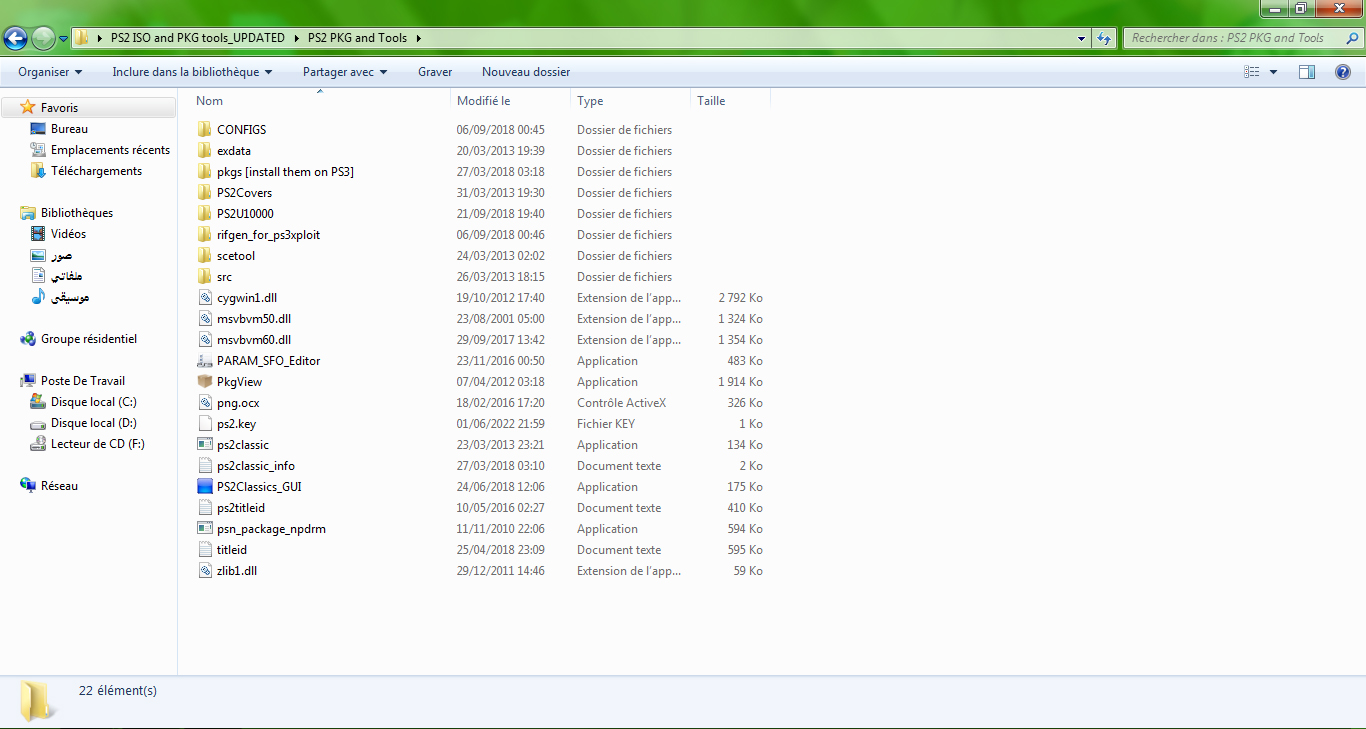Click the refresh icon beside address bar
The image size is (1366, 729).
pos(1104,38)
